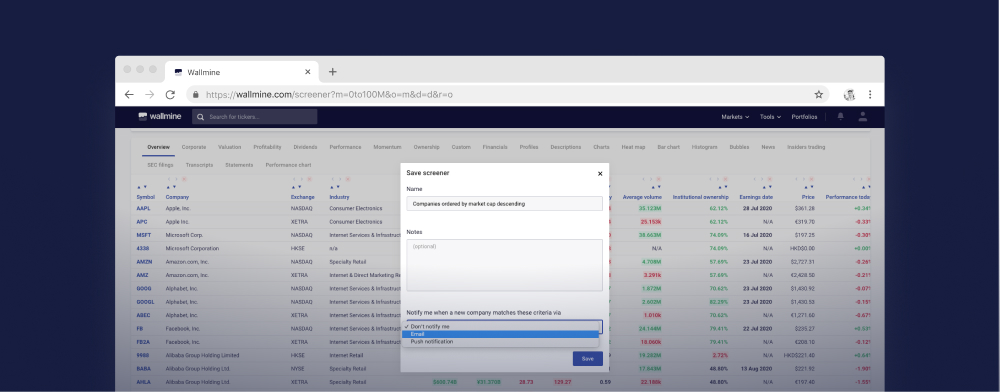This screenshot has width=1000, height=392.
Task: Open a new browser tab with the plus icon
Action: point(332,72)
